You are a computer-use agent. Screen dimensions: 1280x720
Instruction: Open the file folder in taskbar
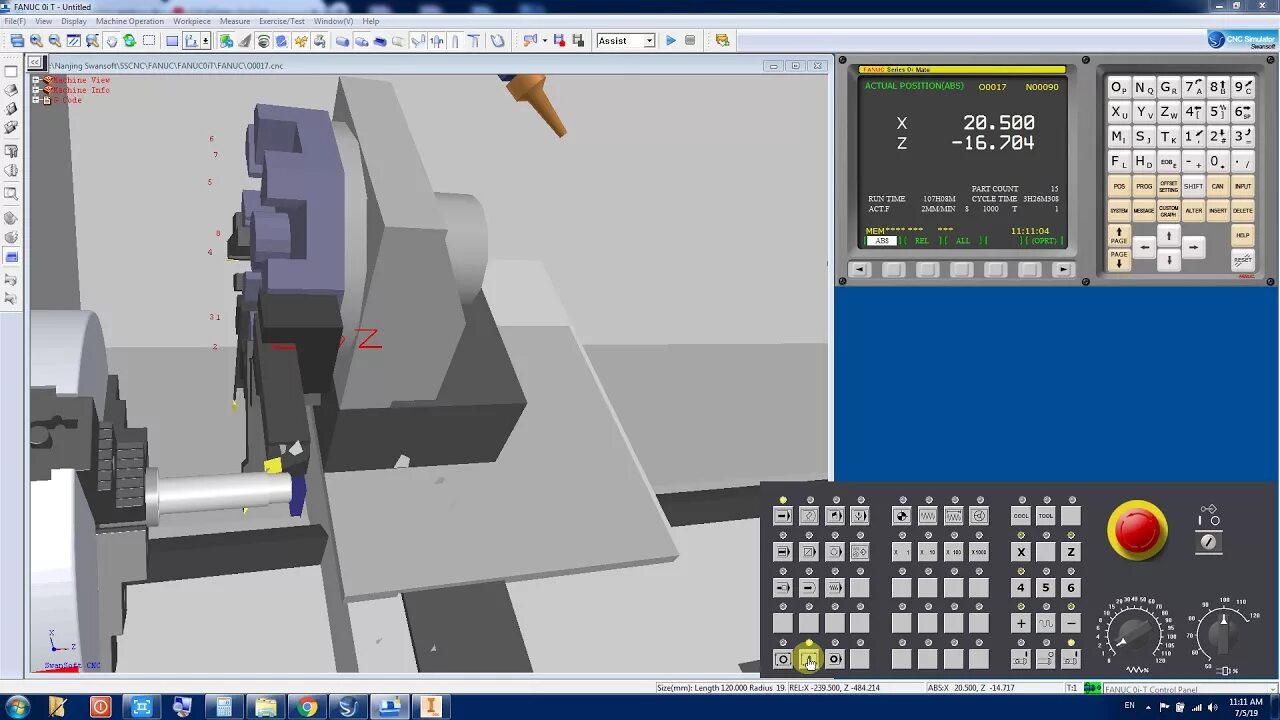point(266,707)
